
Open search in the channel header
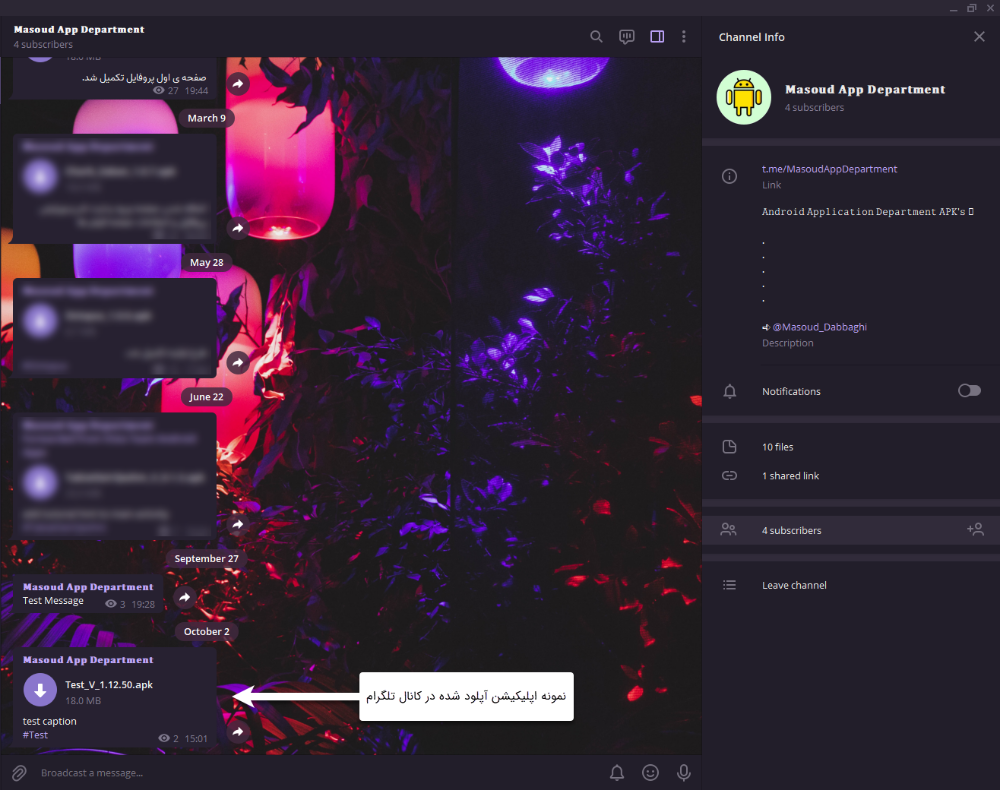[x=596, y=36]
